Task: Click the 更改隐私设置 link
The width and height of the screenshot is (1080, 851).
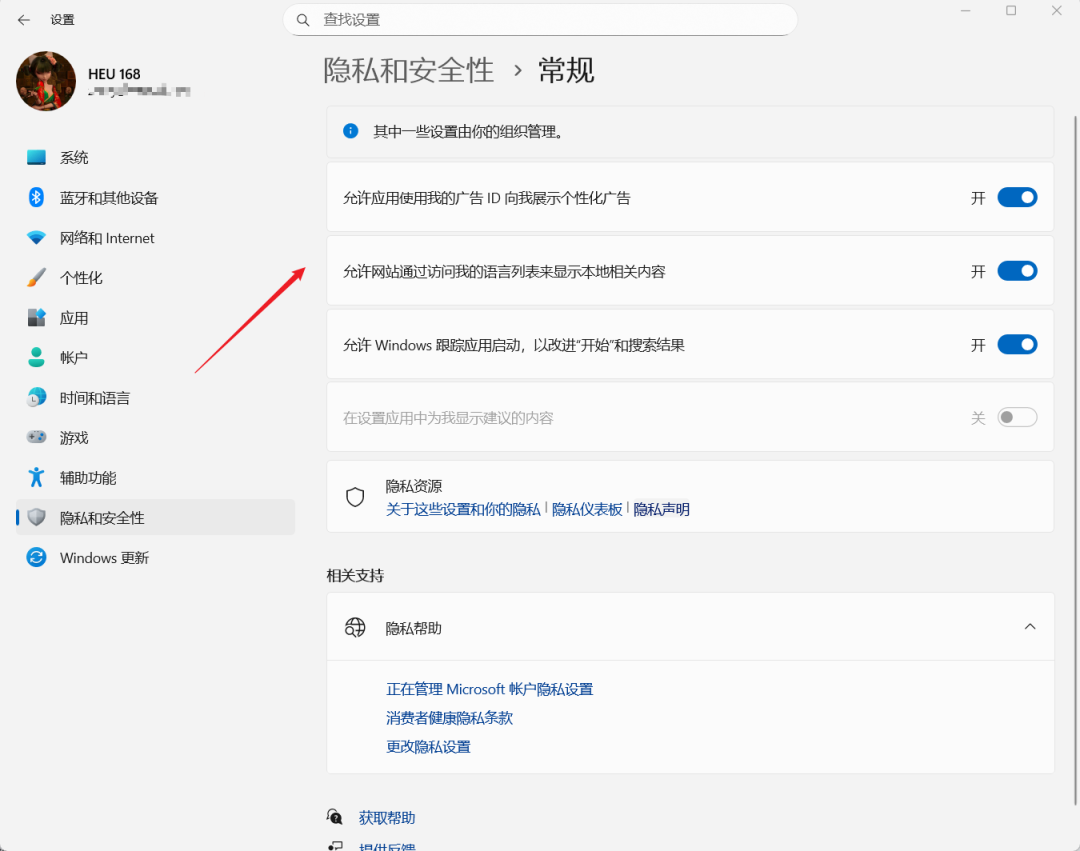Action: pyautogui.click(x=427, y=746)
